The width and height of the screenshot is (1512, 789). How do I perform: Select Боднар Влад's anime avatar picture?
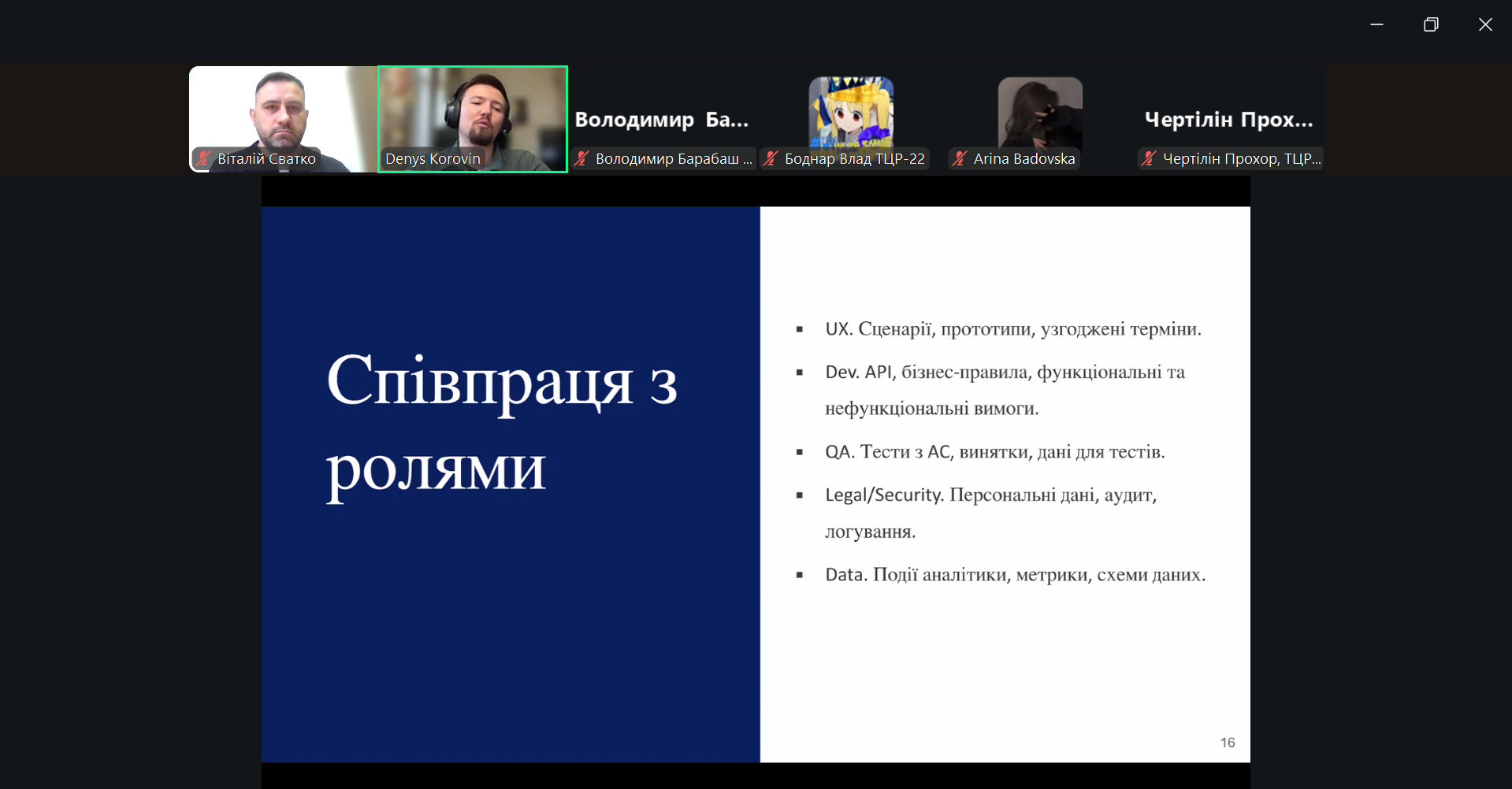tap(851, 112)
